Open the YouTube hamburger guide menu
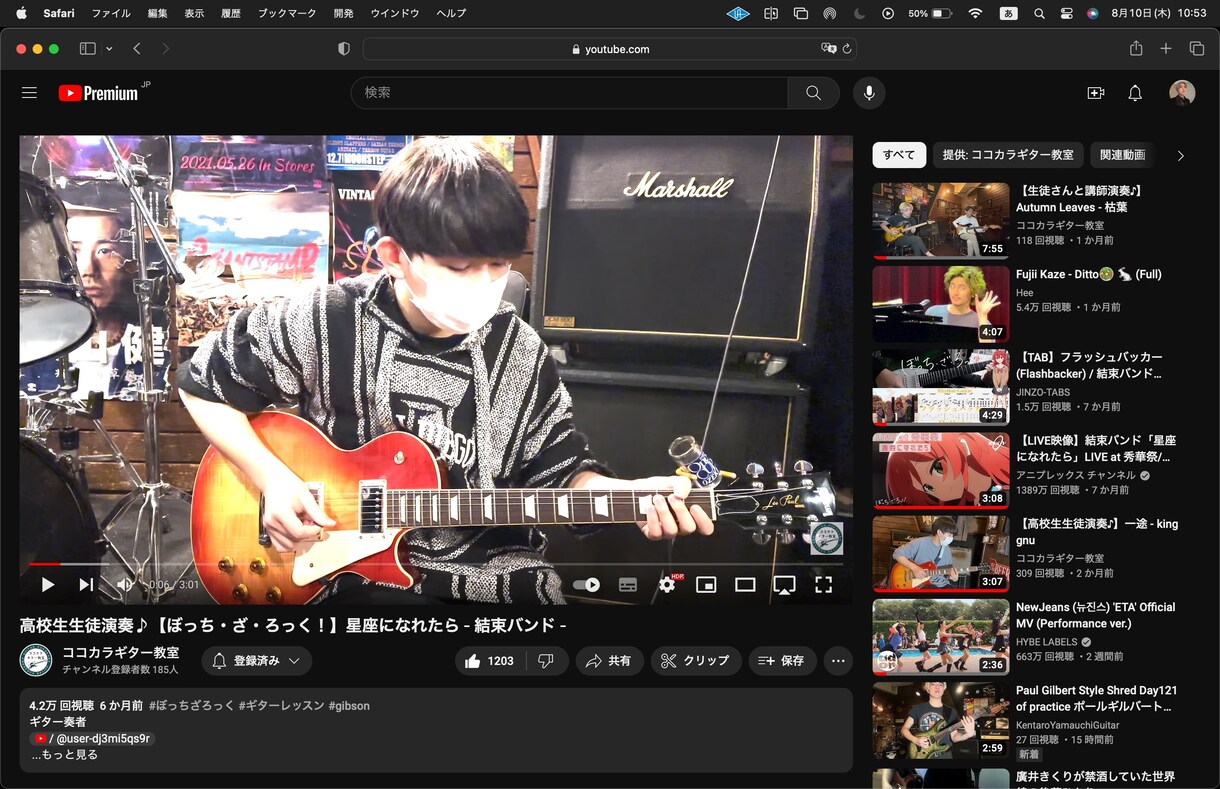Screen dimensions: 1220x789 coord(29,93)
